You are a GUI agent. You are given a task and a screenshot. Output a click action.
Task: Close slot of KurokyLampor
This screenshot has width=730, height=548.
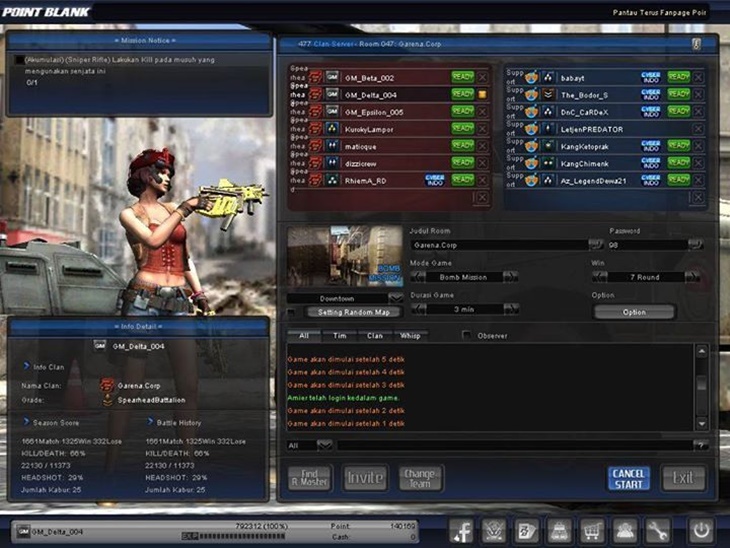point(483,129)
